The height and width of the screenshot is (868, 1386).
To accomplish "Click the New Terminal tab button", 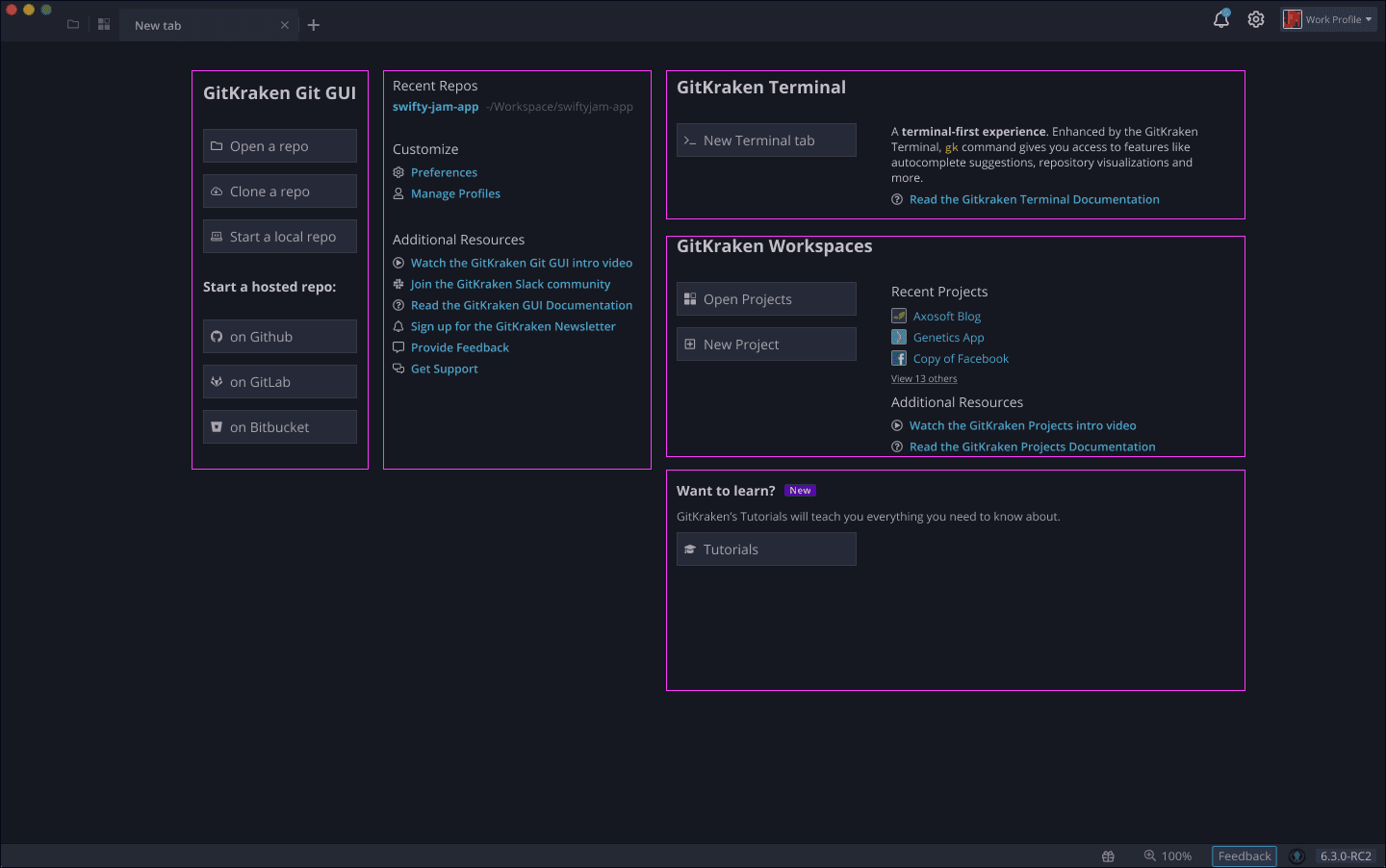I will pos(766,140).
